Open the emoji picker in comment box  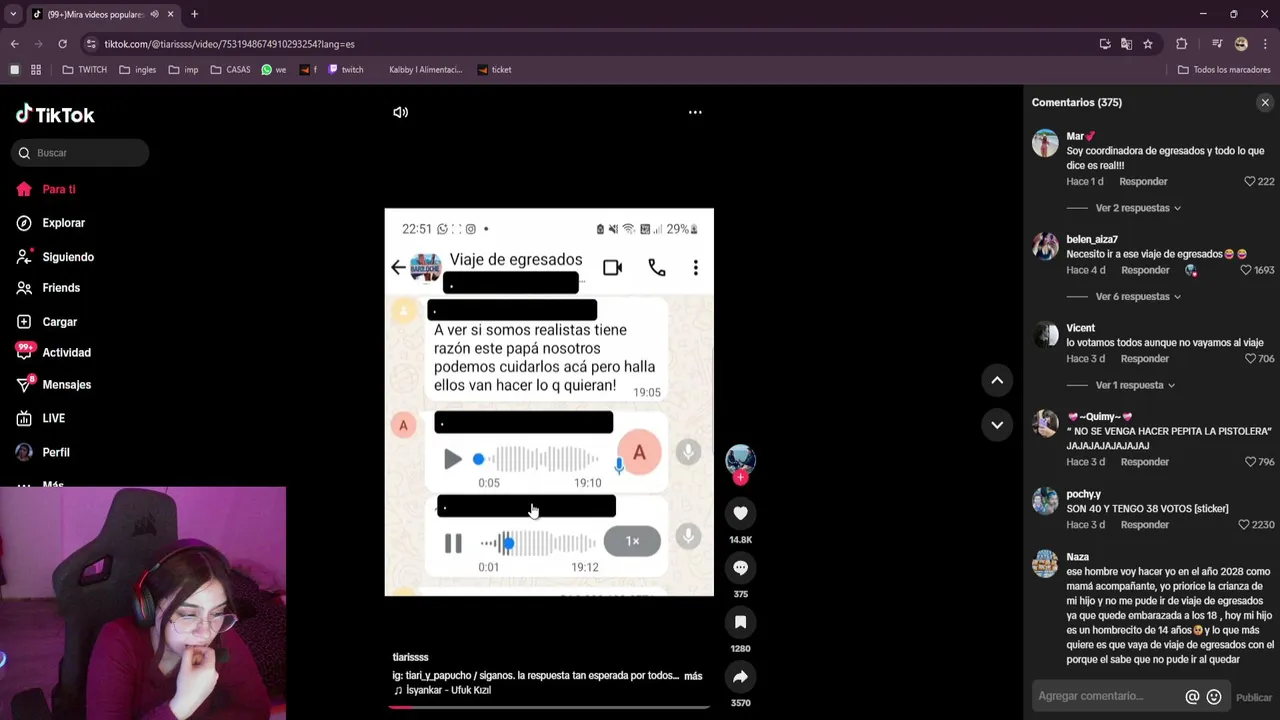tap(1214, 697)
